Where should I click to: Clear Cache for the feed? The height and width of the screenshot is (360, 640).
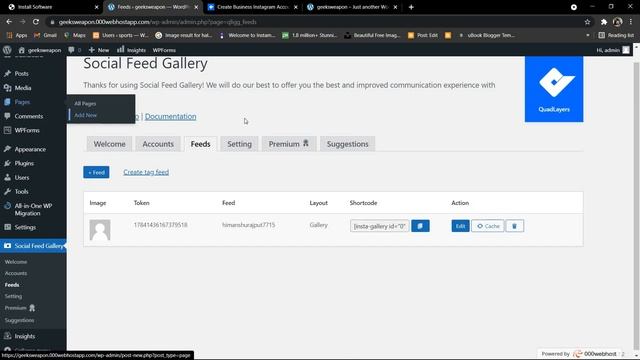click(x=488, y=226)
